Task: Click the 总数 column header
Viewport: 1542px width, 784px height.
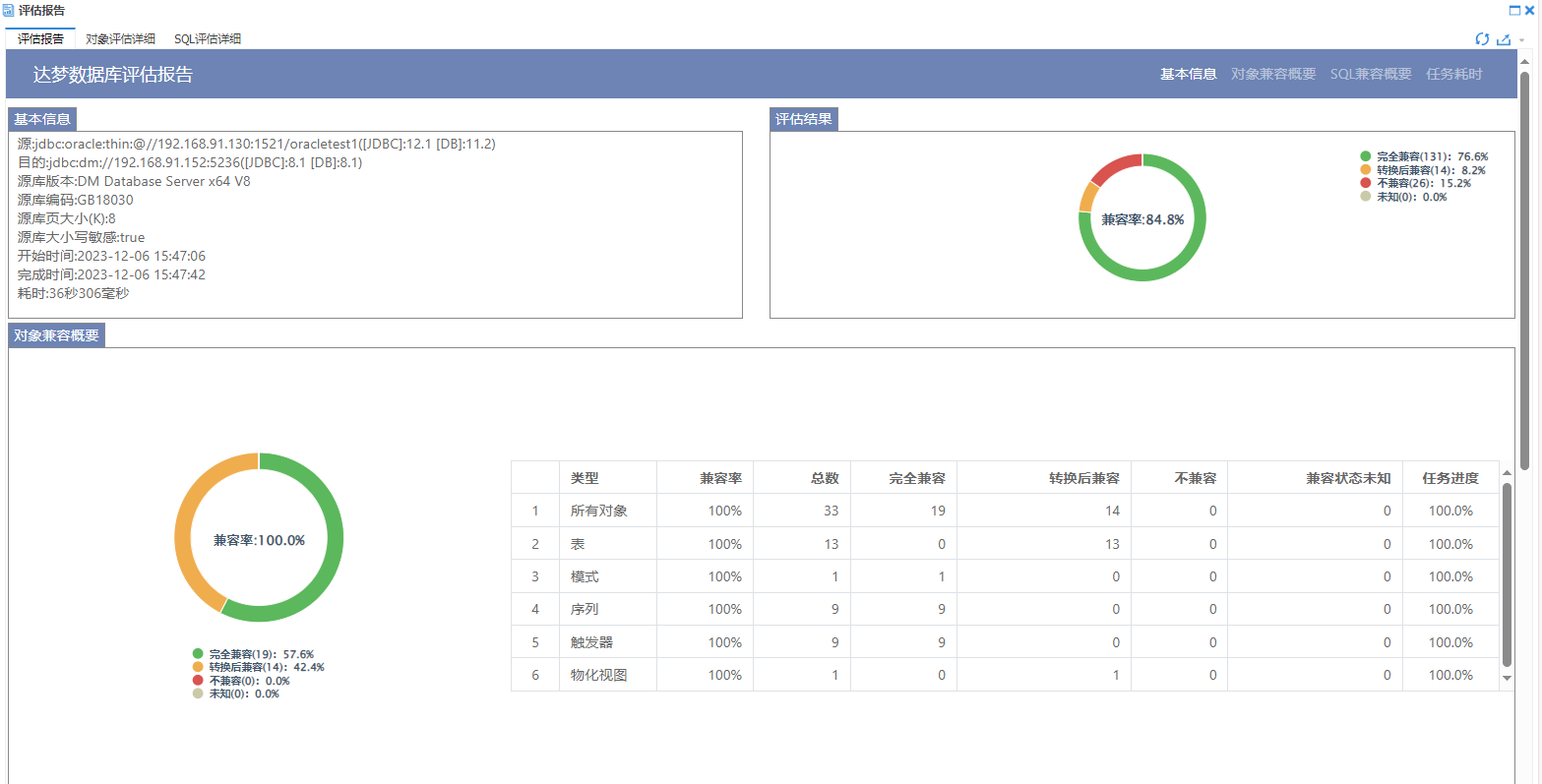Action: point(802,478)
